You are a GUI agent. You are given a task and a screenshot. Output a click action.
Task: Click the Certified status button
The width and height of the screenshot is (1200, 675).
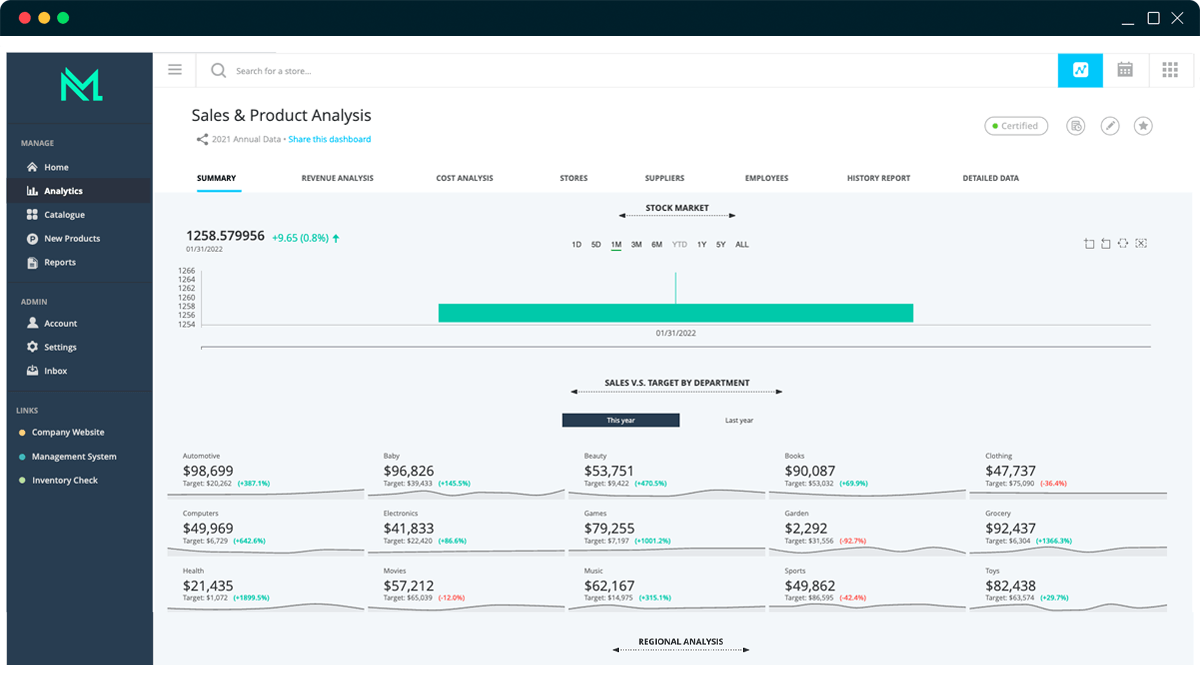click(x=1016, y=126)
